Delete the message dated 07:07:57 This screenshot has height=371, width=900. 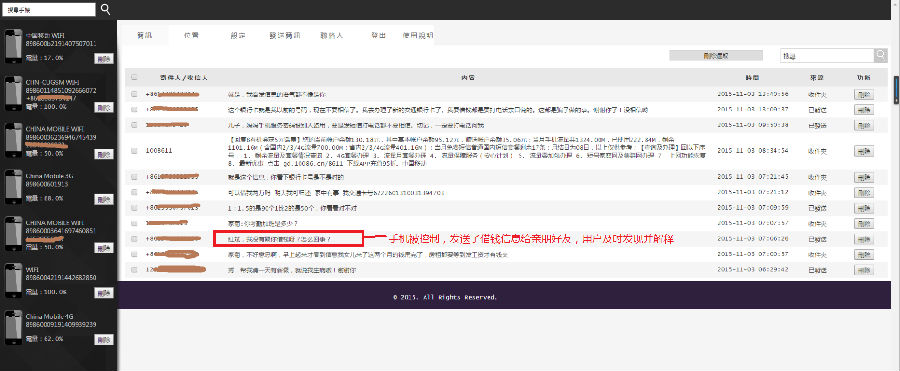pyautogui.click(x=864, y=223)
